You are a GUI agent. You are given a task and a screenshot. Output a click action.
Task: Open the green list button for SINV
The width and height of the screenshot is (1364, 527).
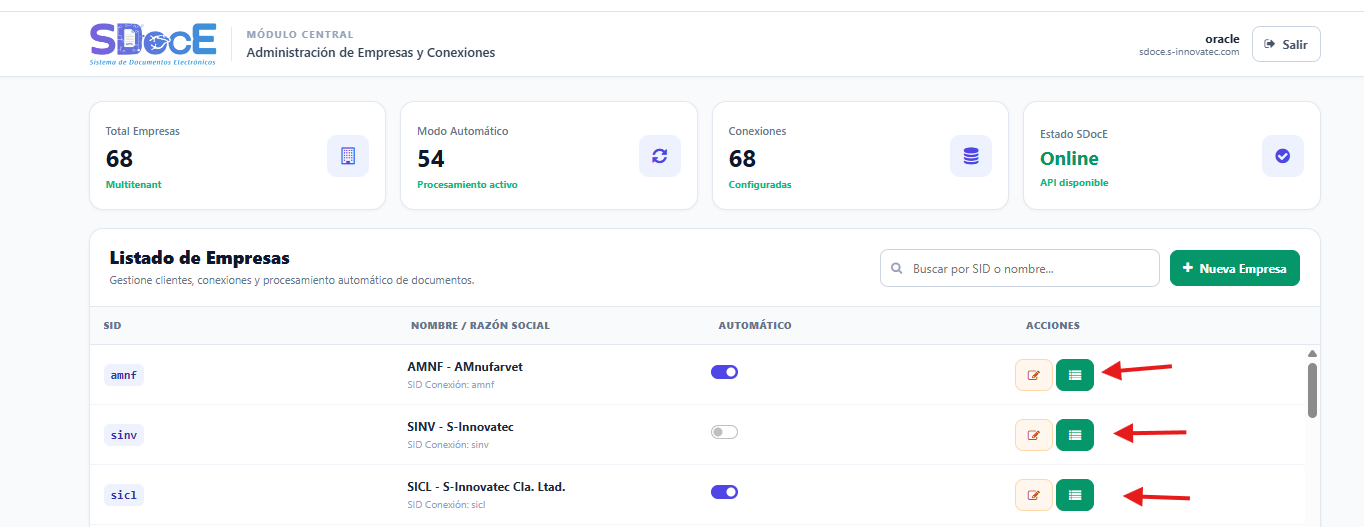(1075, 435)
